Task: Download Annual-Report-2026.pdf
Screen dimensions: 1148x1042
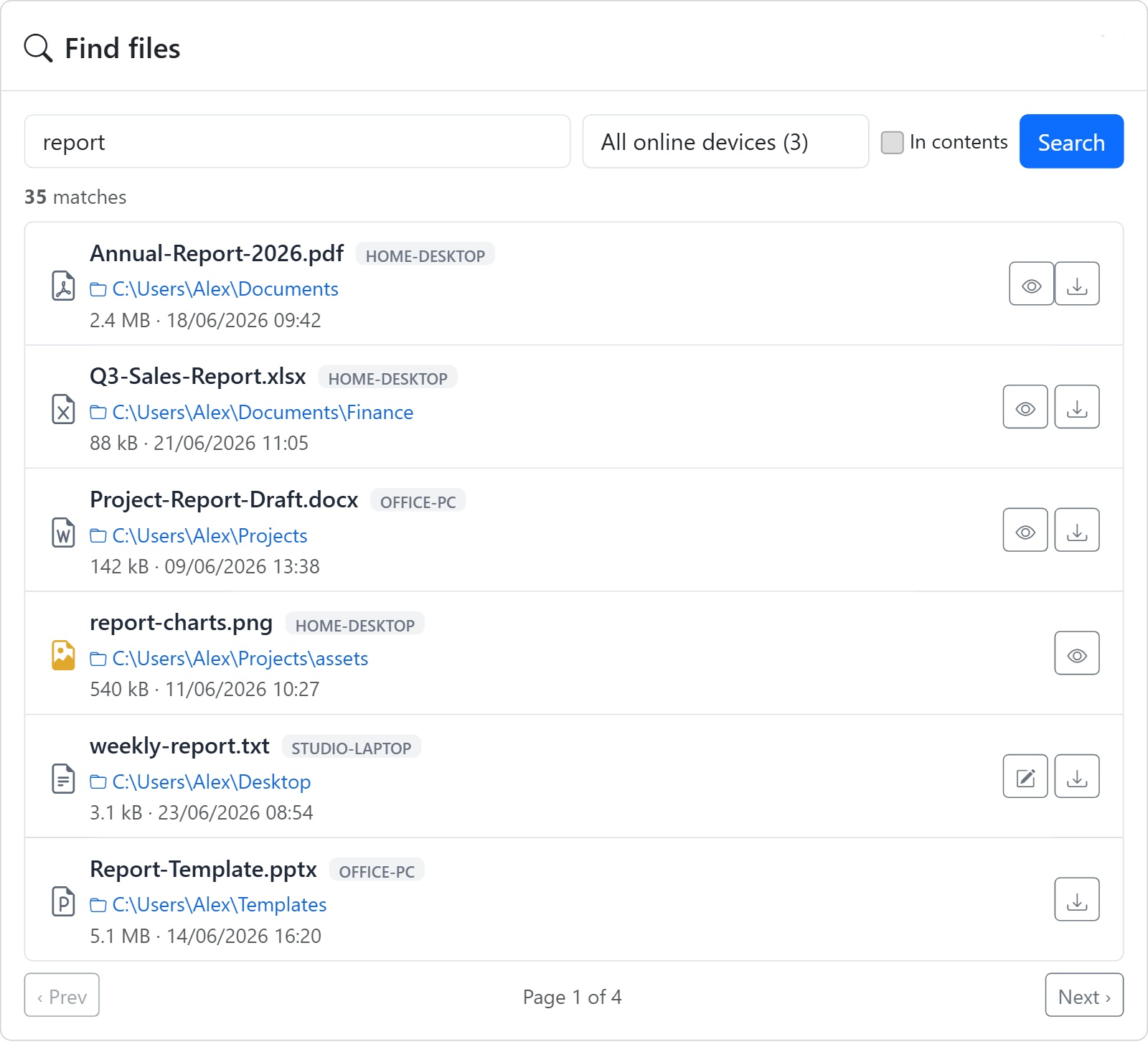Action: [x=1077, y=283]
